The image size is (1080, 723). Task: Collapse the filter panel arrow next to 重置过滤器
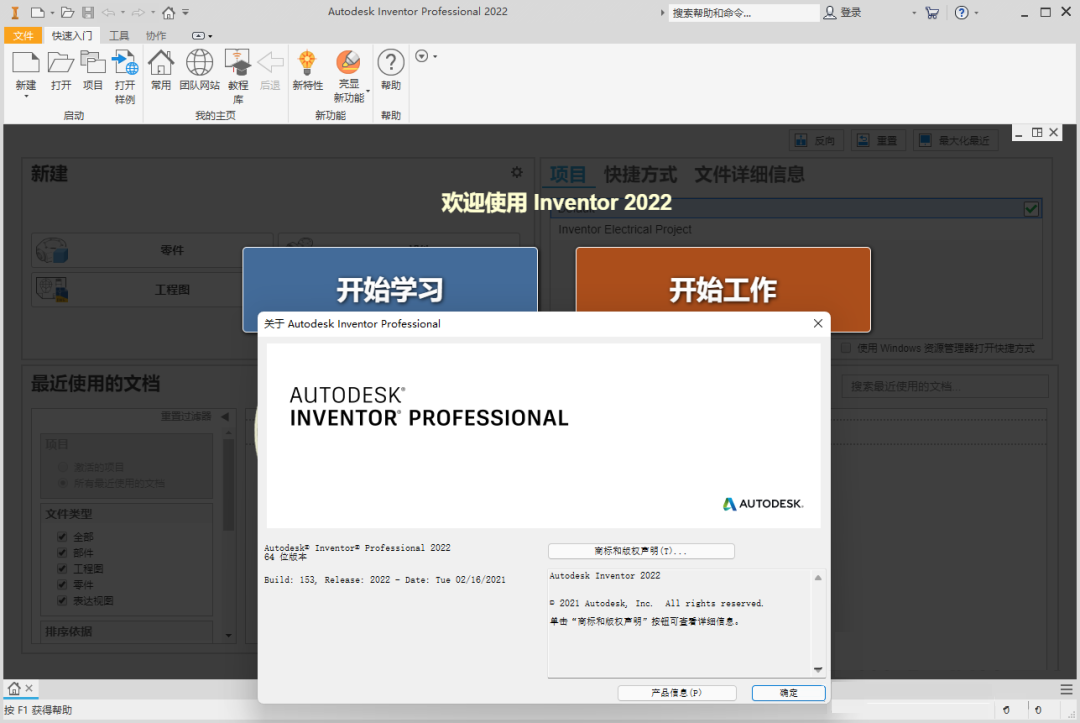coord(225,417)
